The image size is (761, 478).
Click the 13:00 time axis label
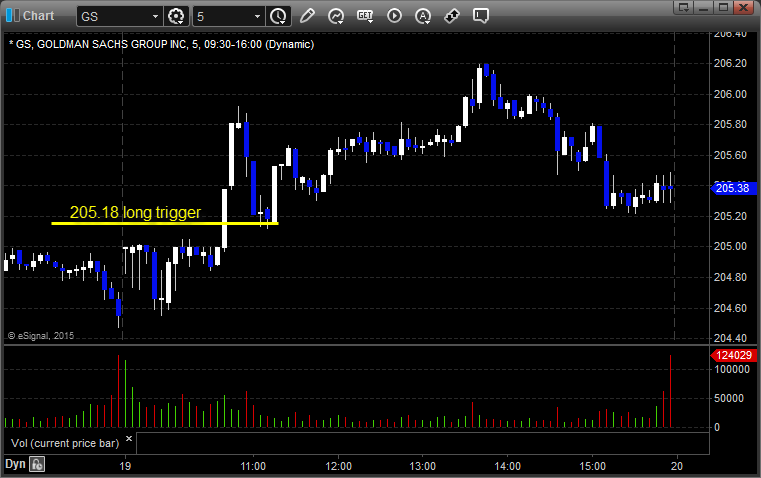423,466
